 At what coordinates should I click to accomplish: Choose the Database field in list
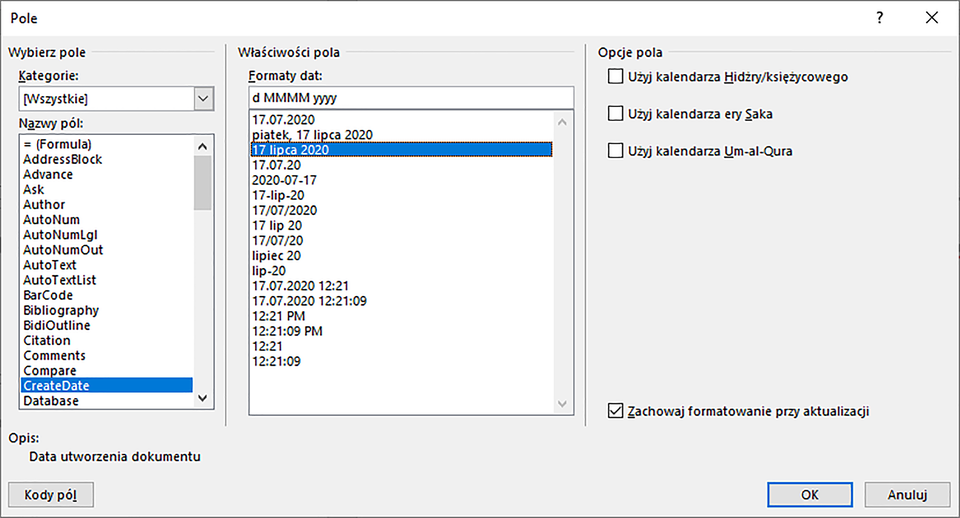pos(51,400)
